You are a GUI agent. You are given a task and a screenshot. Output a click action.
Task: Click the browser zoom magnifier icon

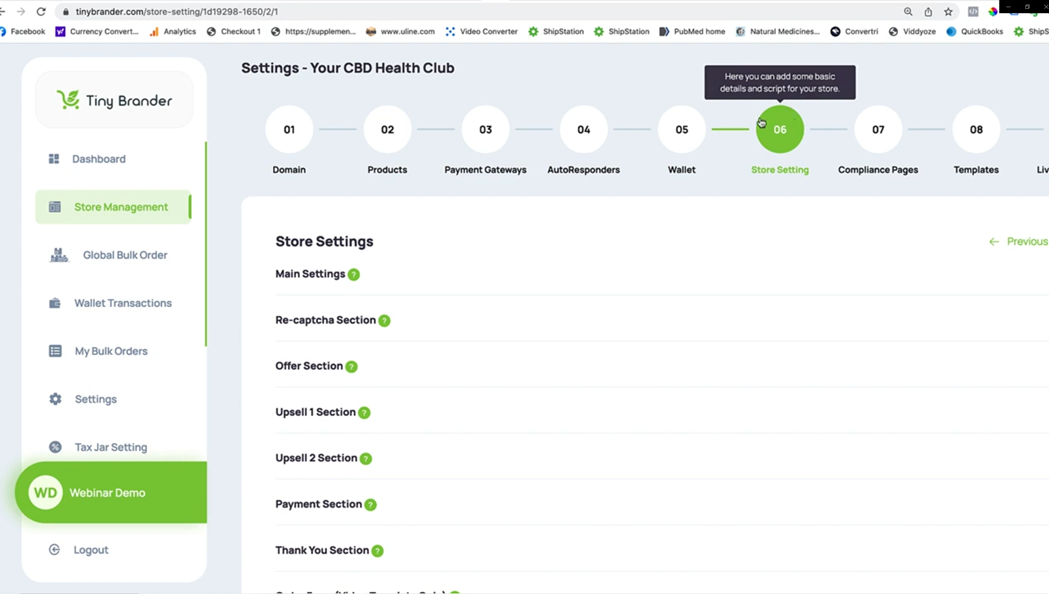click(908, 11)
